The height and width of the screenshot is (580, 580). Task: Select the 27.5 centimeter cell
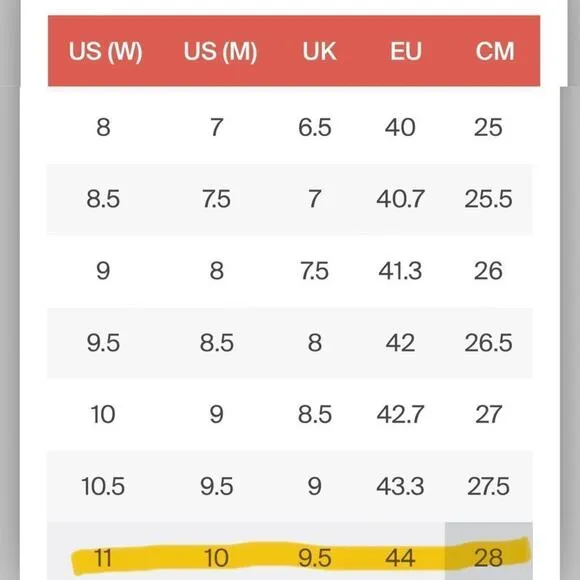tap(488, 486)
